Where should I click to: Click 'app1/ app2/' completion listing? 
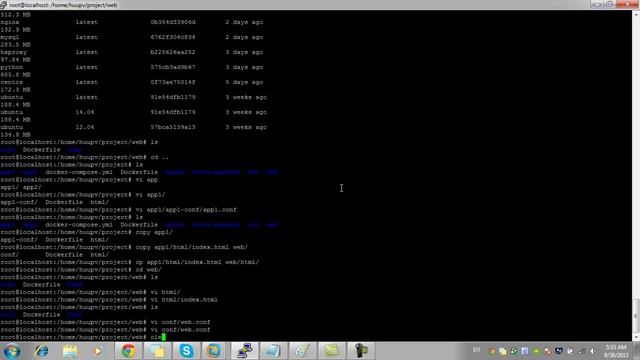[x=21, y=187]
